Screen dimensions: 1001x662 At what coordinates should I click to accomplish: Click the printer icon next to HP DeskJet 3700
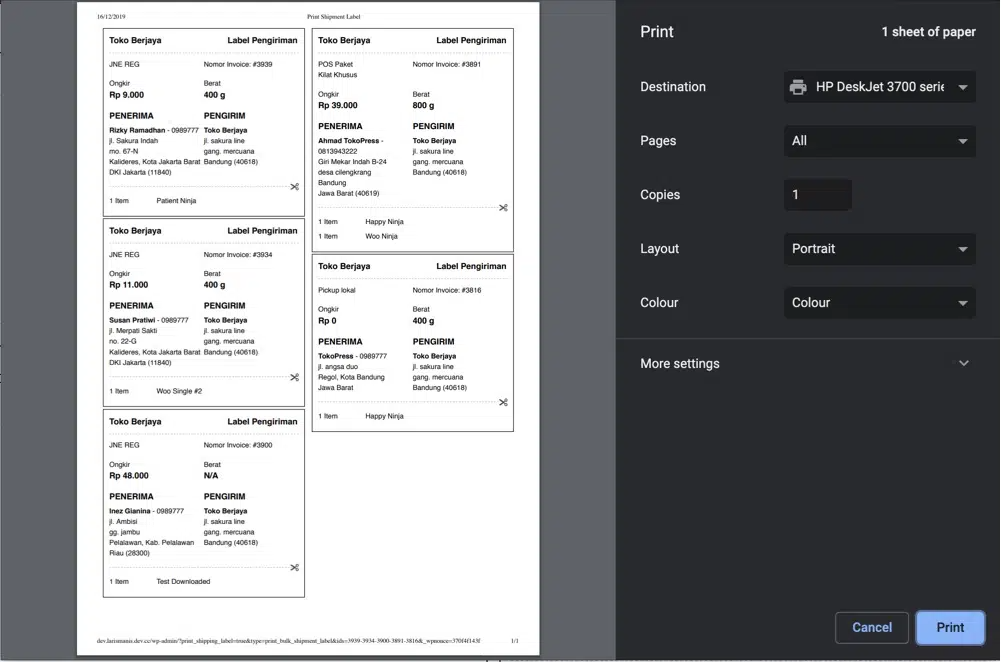pyautogui.click(x=797, y=87)
